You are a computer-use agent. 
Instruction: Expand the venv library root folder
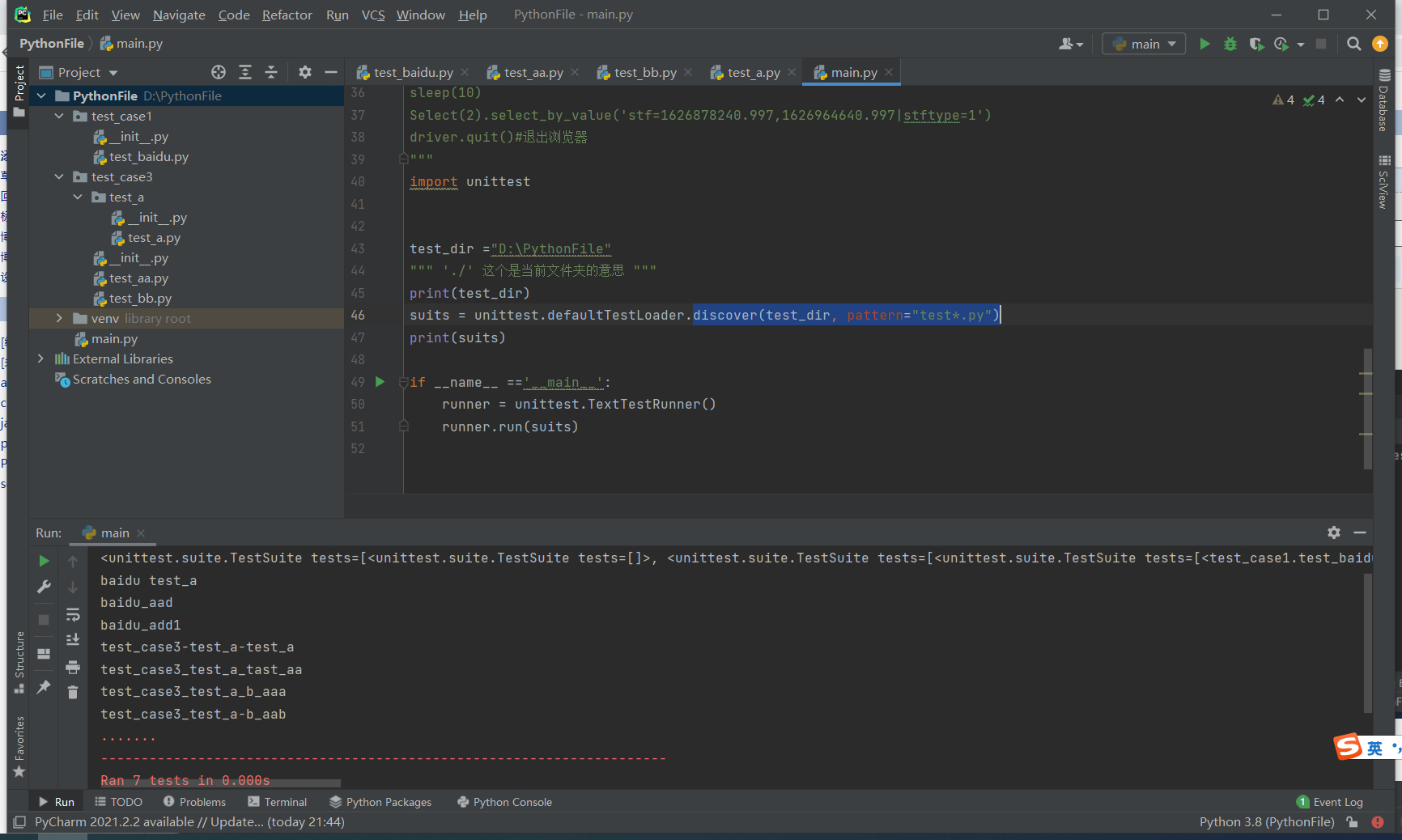click(59, 319)
